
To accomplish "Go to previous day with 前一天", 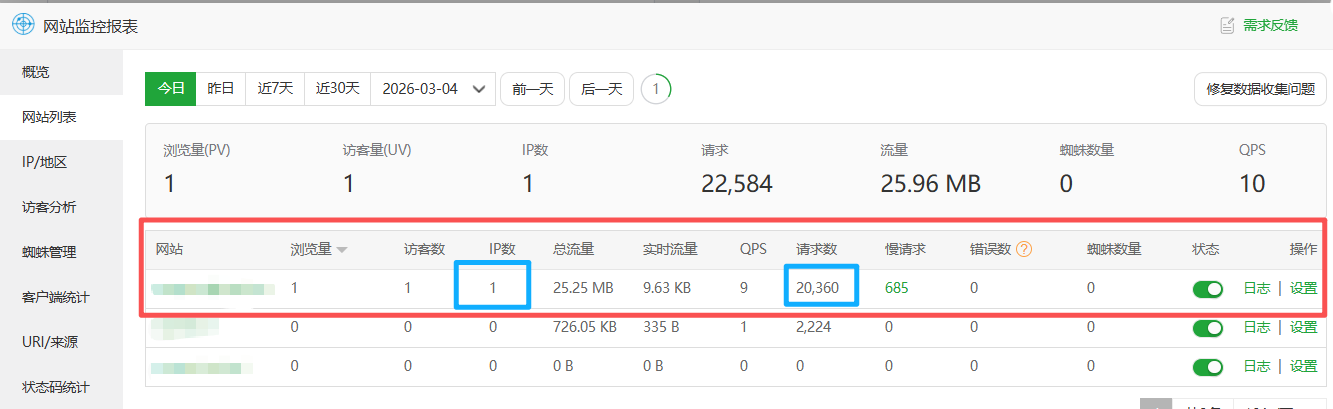I will (x=533, y=89).
